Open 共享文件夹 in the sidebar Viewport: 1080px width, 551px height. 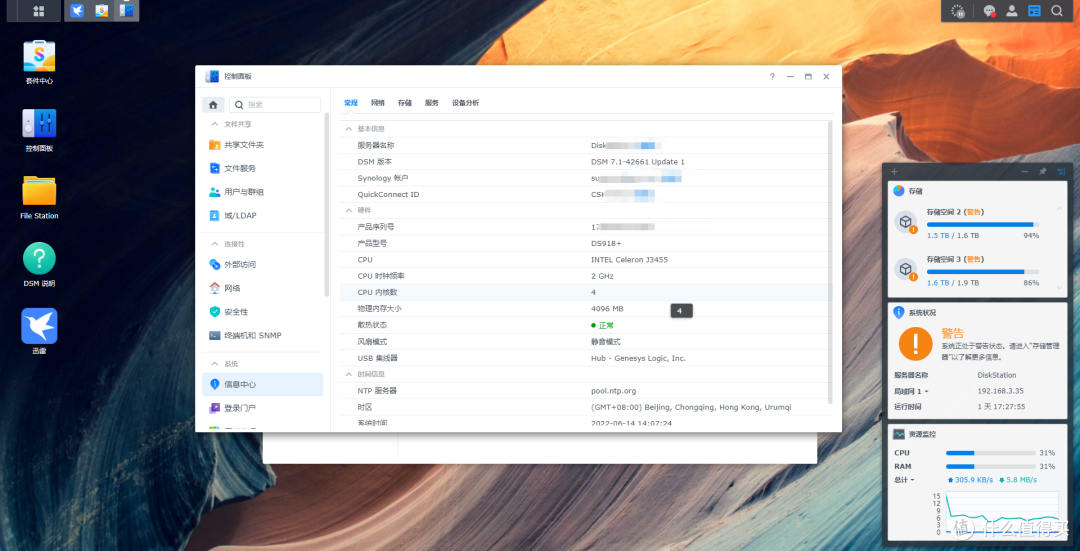(x=262, y=145)
